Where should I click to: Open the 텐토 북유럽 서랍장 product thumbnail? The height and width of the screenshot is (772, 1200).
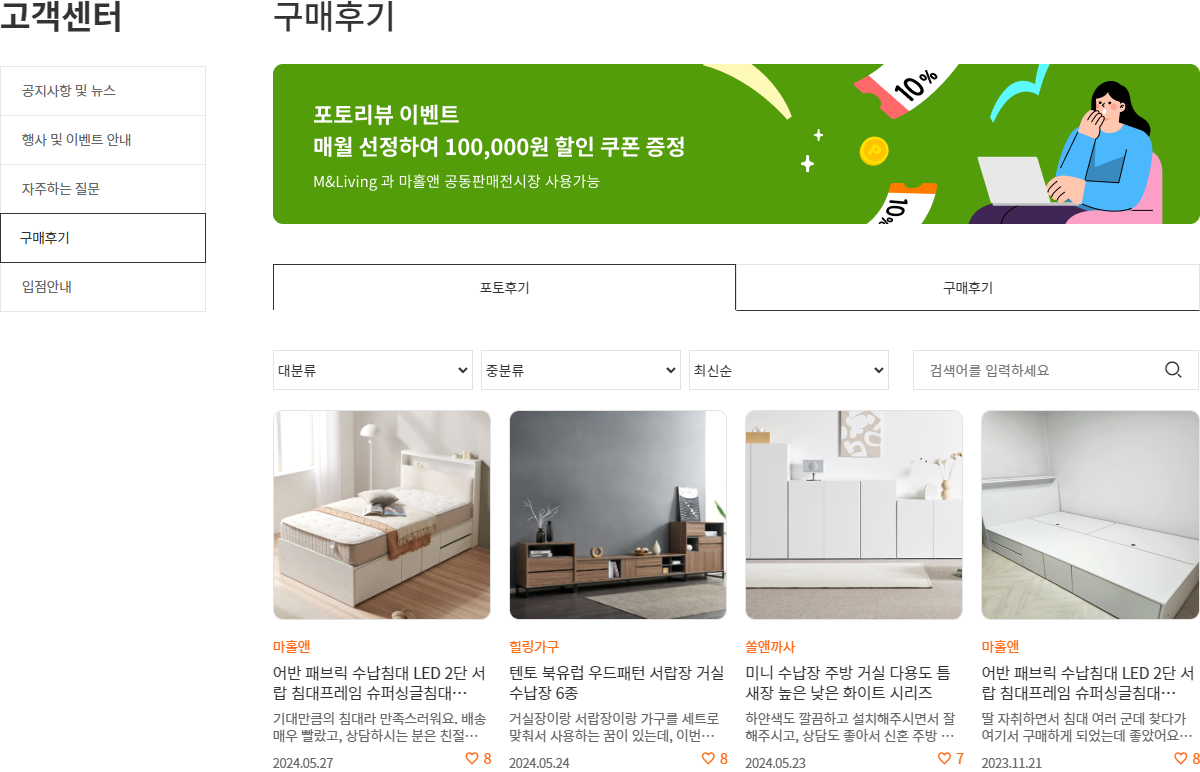coord(618,515)
